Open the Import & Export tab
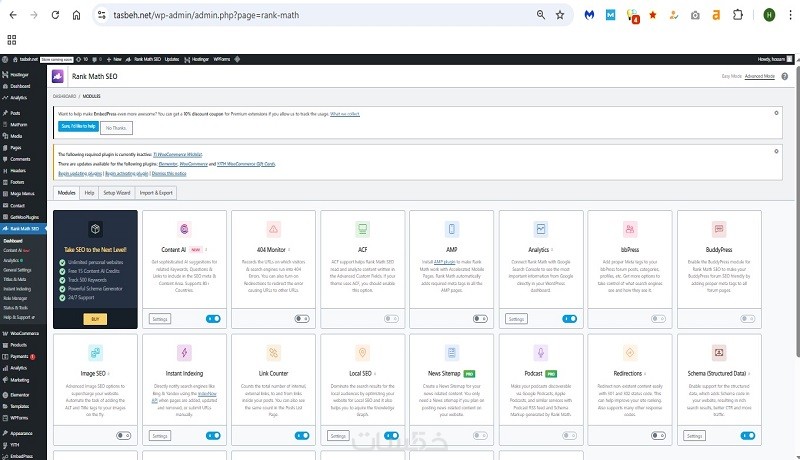800x460 pixels. click(156, 193)
